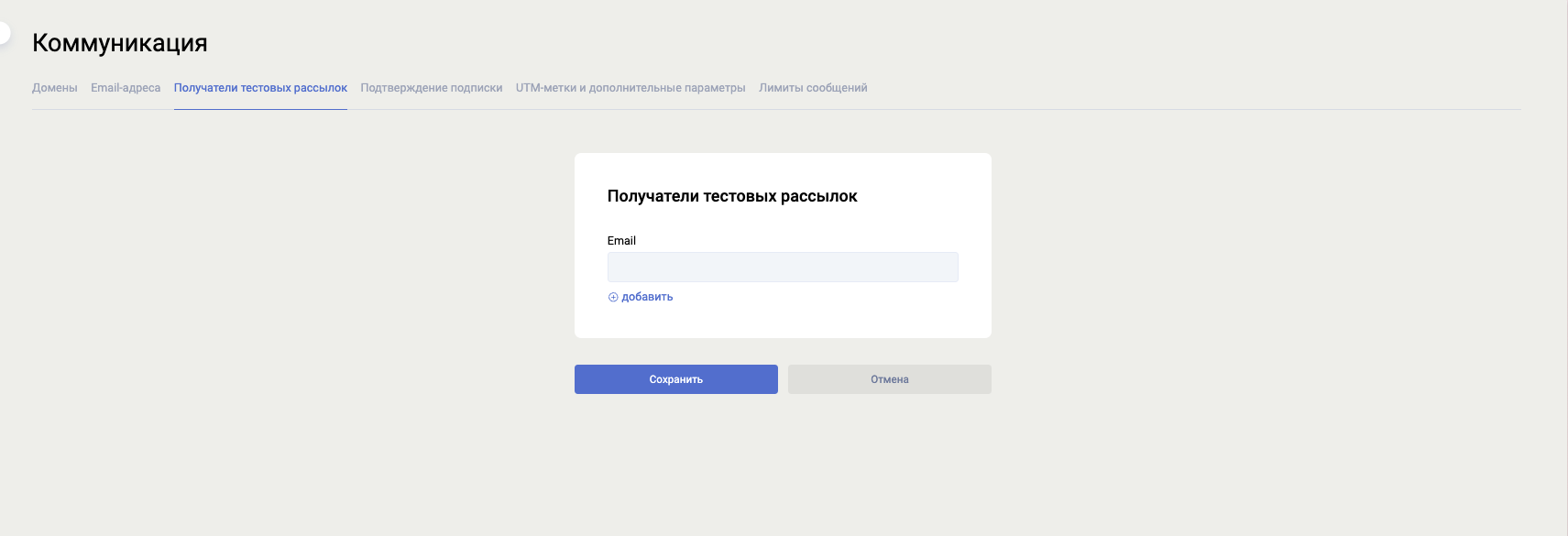Switch to the Лимиты сообщений tab
This screenshot has height=536, width=1568.
[x=812, y=88]
